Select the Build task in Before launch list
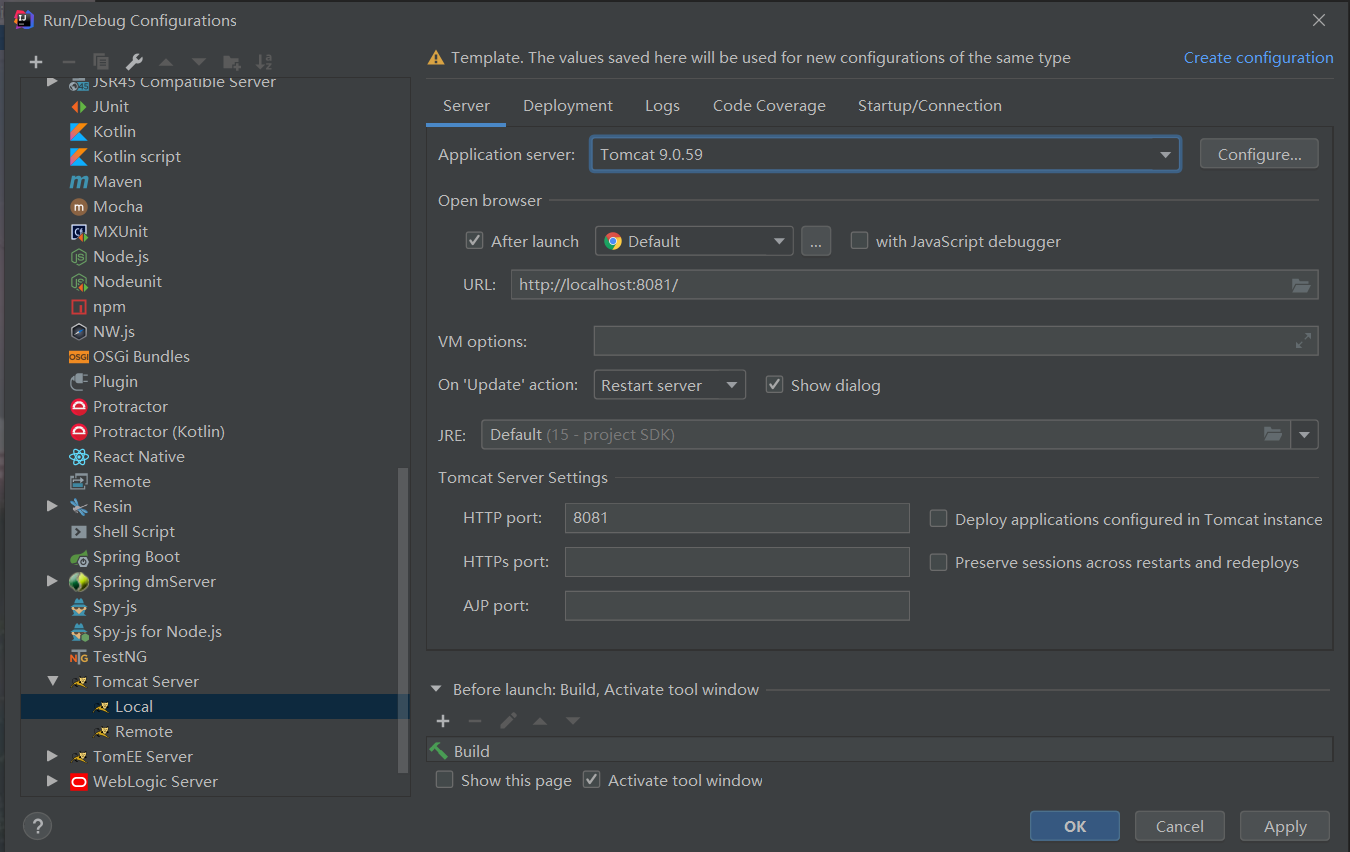The image size is (1350, 852). click(880, 751)
